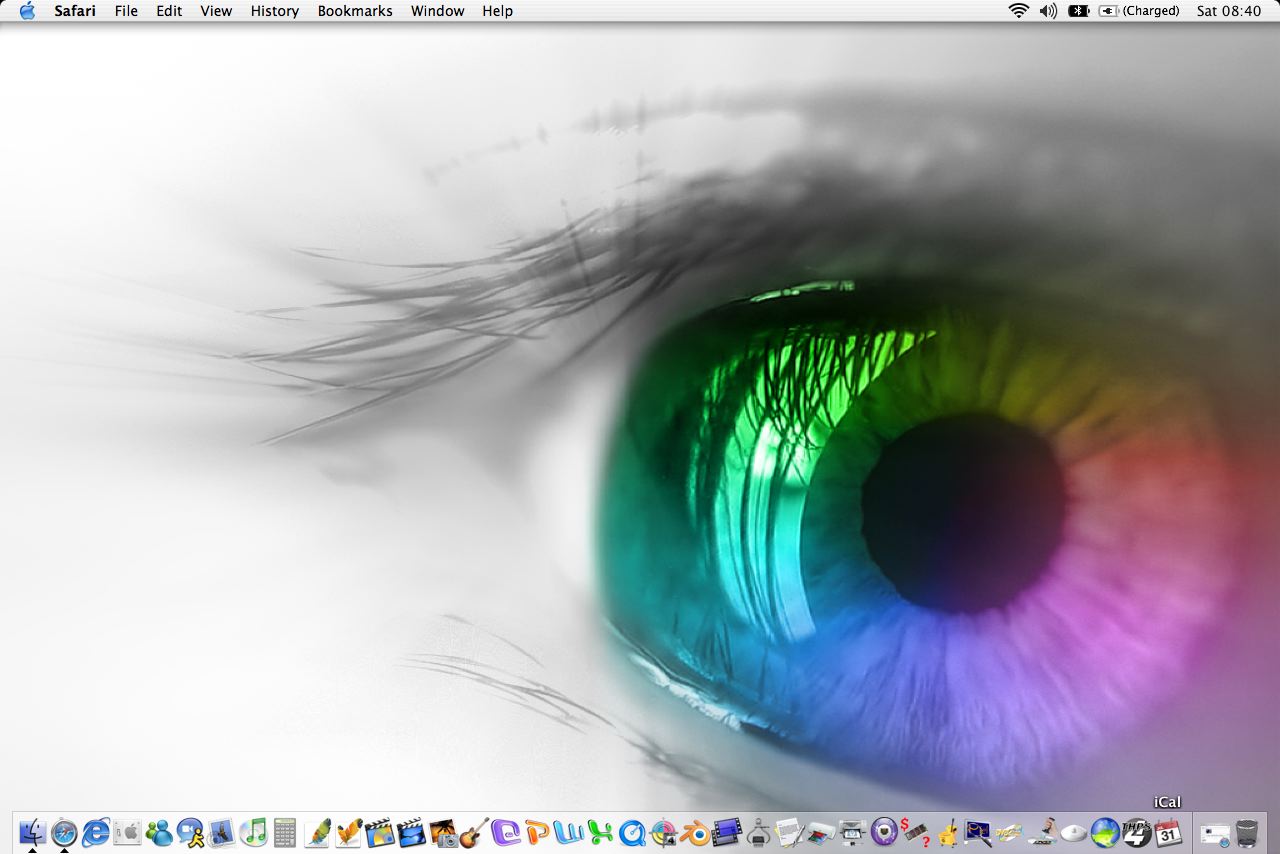
Task: Click the File menu in menu bar
Action: pyautogui.click(x=126, y=11)
